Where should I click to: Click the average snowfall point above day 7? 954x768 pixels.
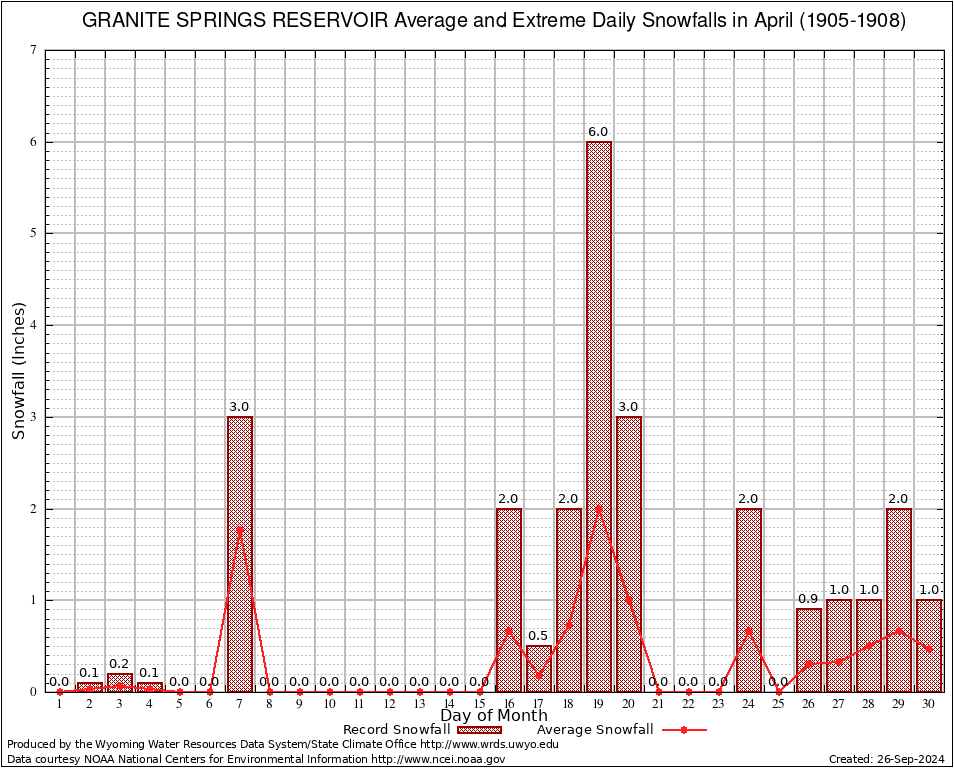(x=239, y=529)
